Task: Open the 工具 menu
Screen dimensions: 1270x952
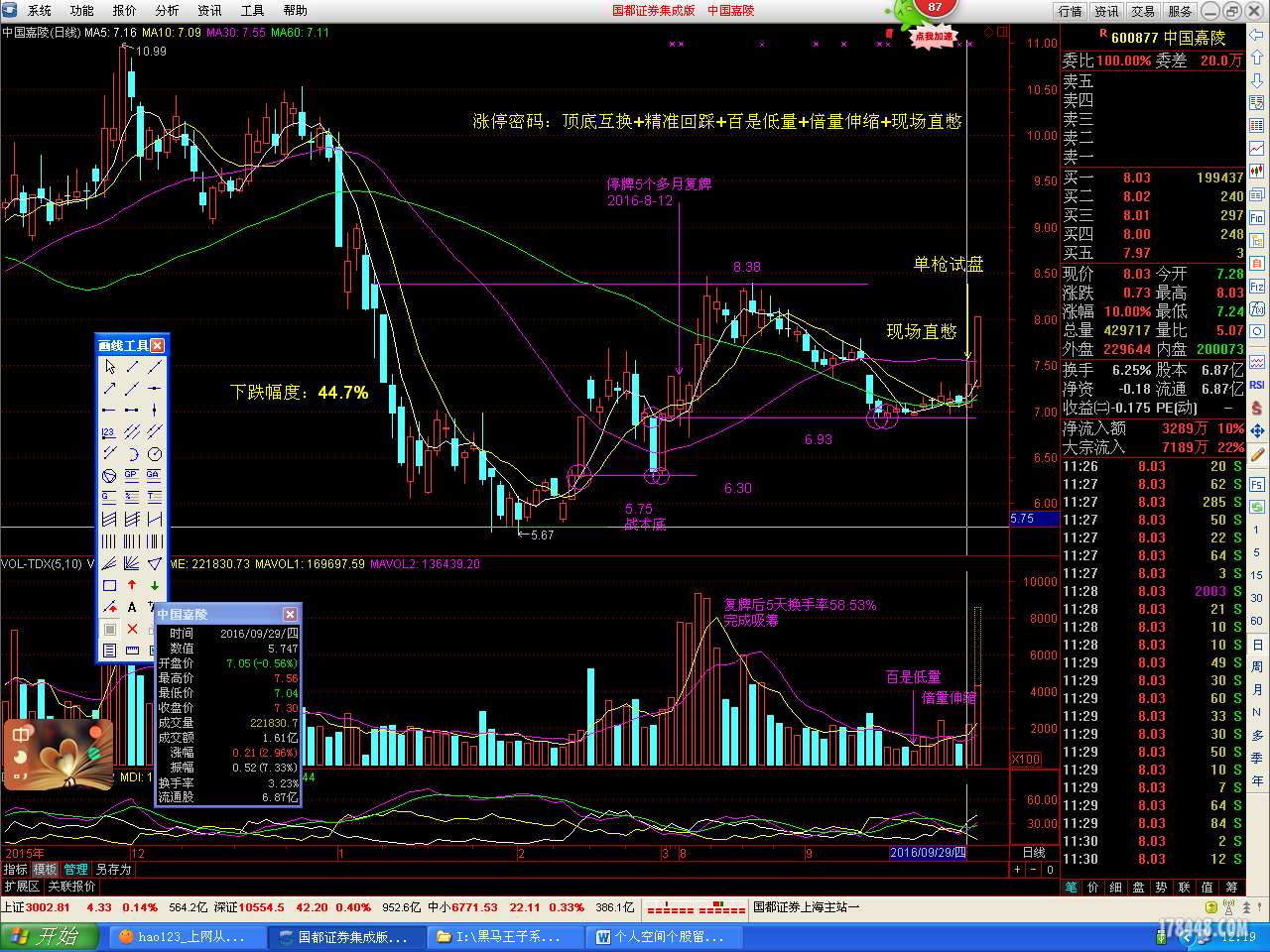Action: [253, 10]
